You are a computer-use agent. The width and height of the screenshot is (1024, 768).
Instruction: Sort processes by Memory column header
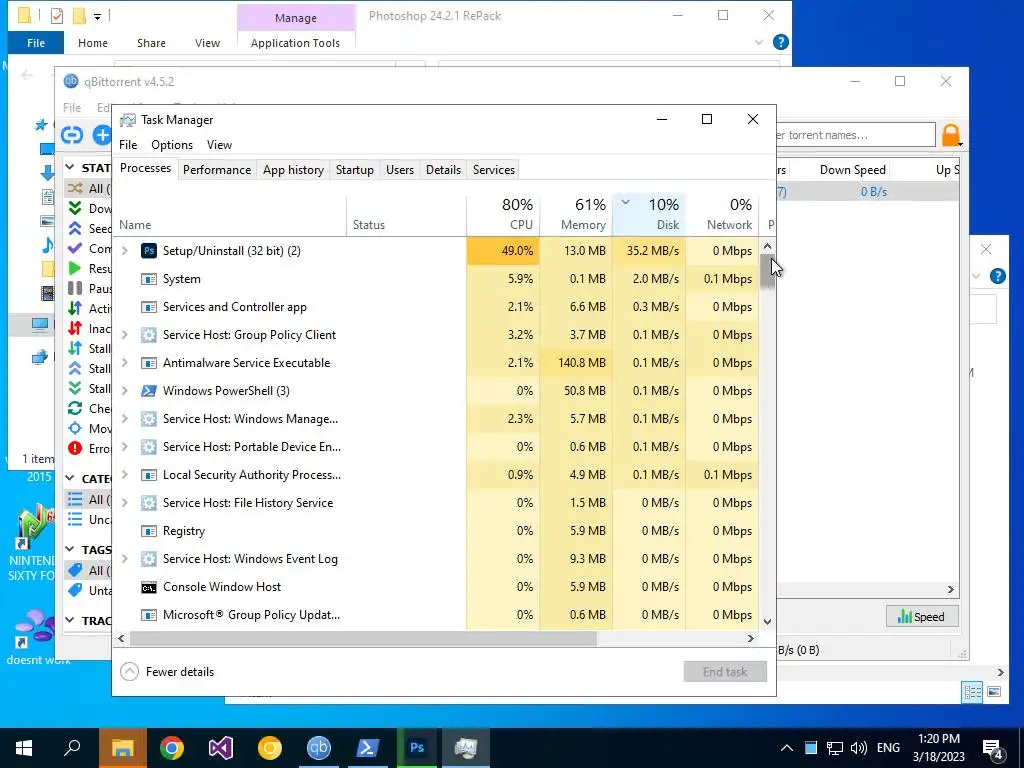(x=577, y=214)
